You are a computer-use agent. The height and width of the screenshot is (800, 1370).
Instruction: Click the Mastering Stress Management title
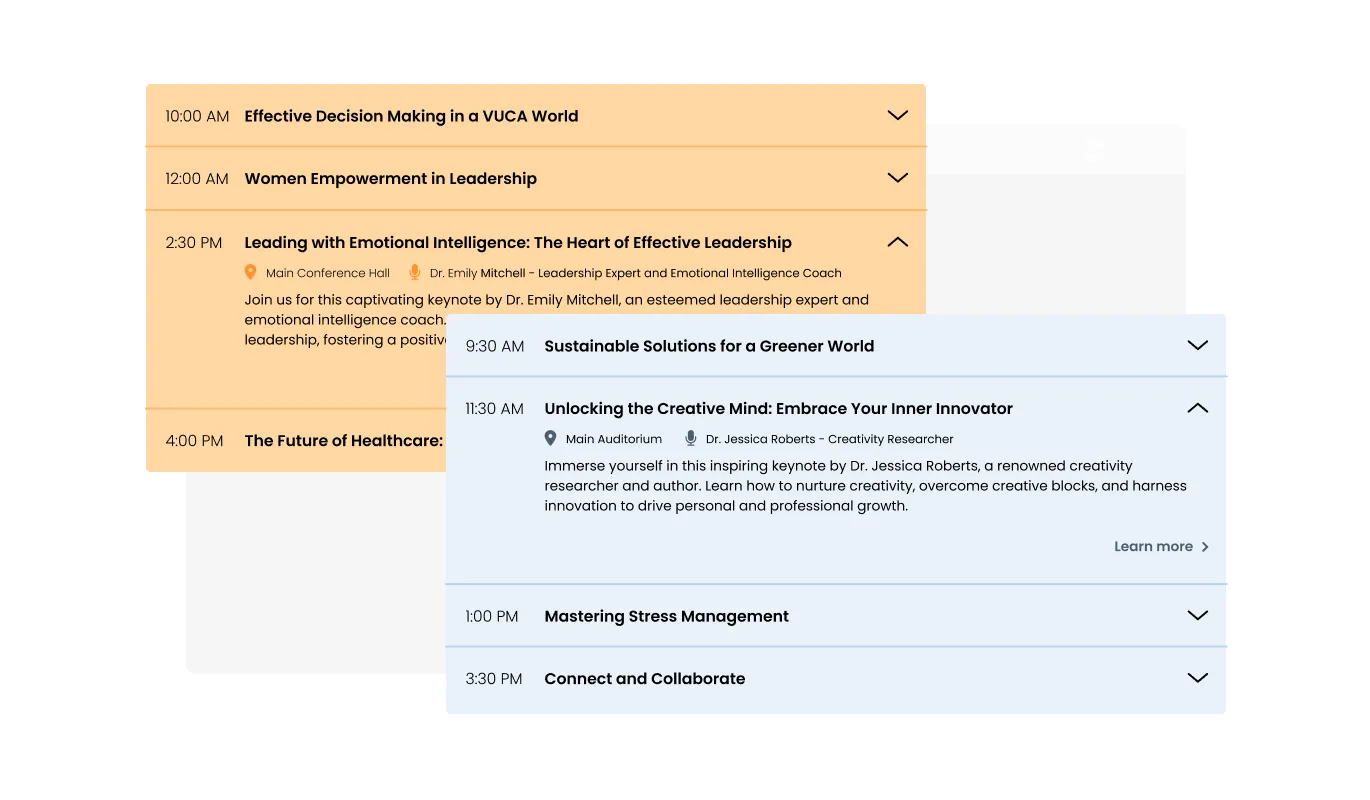click(x=666, y=616)
